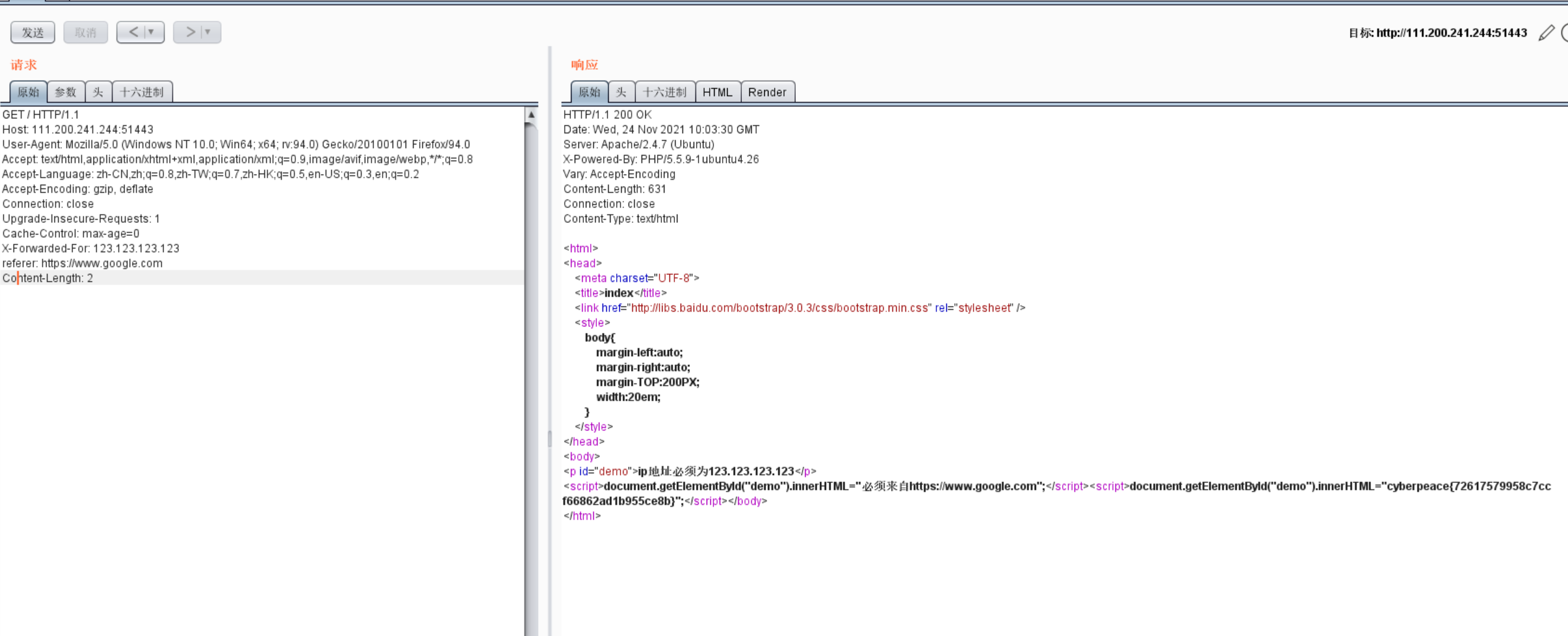1568x636 pixels.
Task: Click the request panel scrollbar track
Action: point(531,372)
